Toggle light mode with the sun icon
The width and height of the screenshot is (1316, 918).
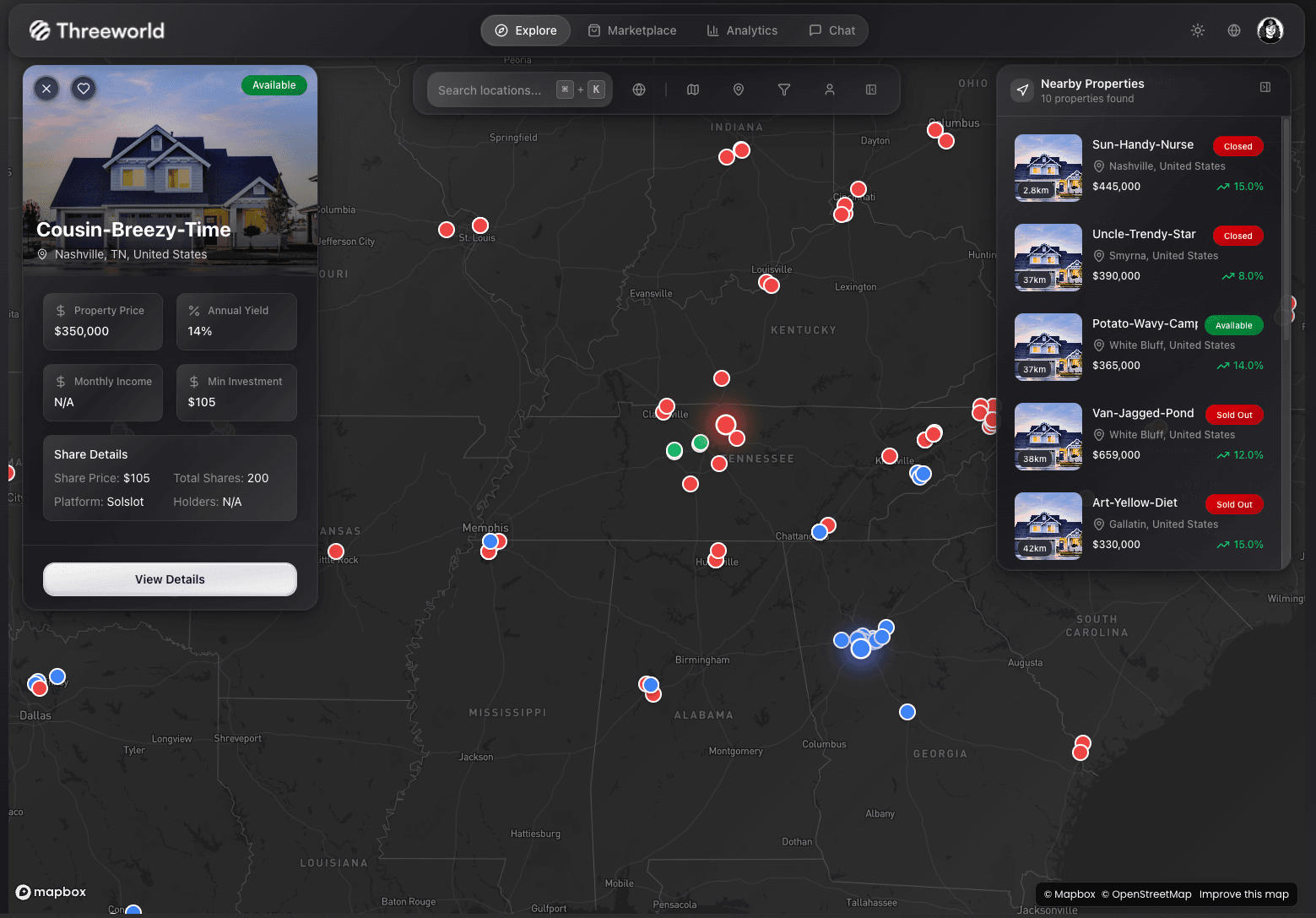[1197, 30]
